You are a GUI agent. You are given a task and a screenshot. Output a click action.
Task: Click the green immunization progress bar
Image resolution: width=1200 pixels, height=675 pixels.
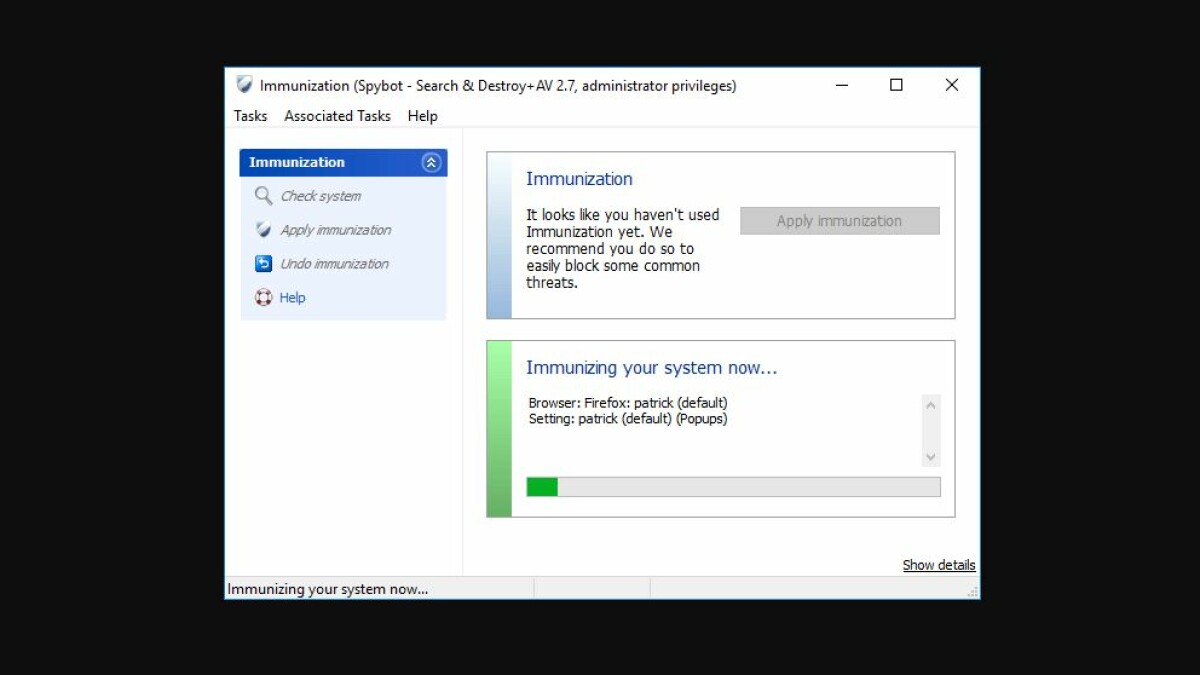733,487
